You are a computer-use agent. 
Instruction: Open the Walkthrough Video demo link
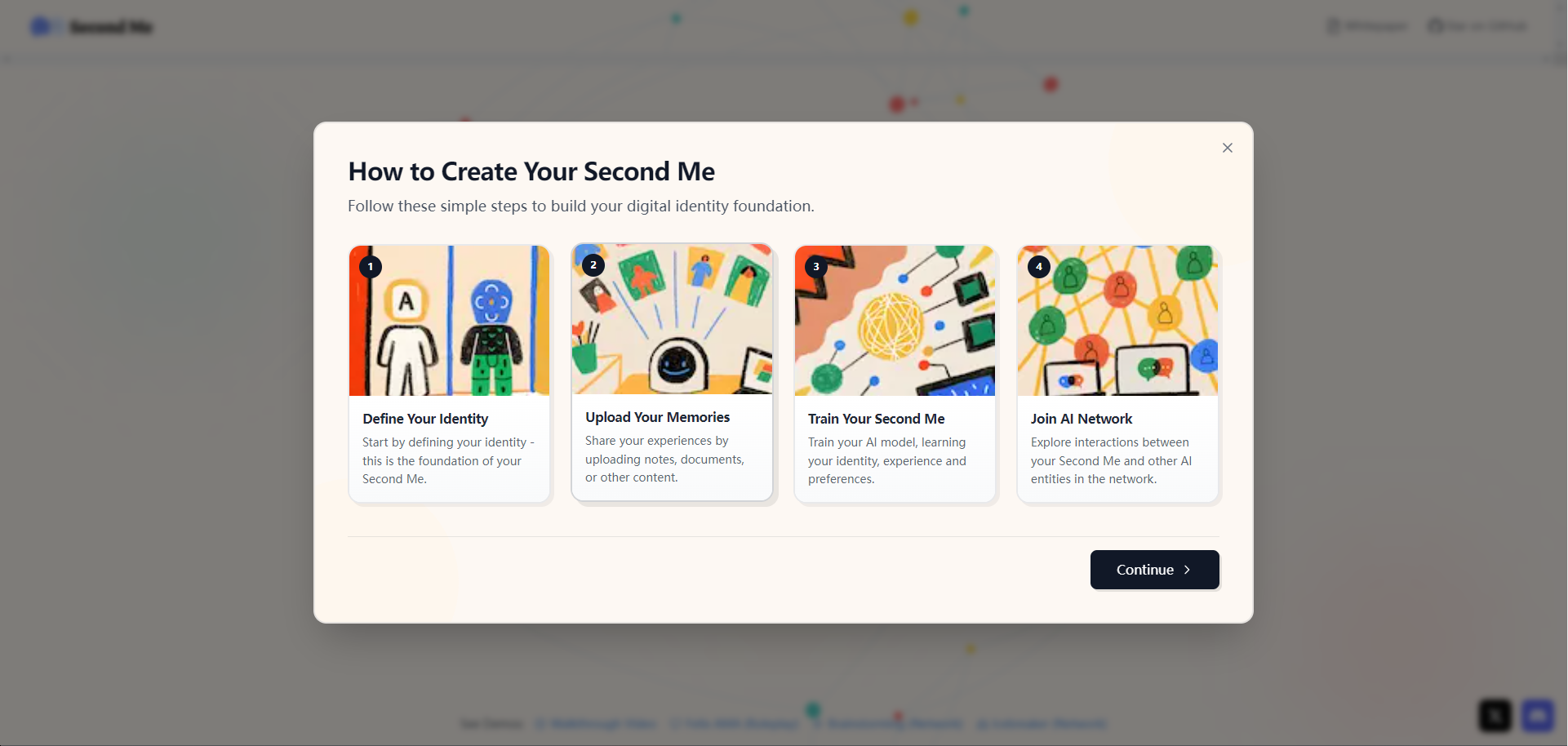click(x=596, y=724)
